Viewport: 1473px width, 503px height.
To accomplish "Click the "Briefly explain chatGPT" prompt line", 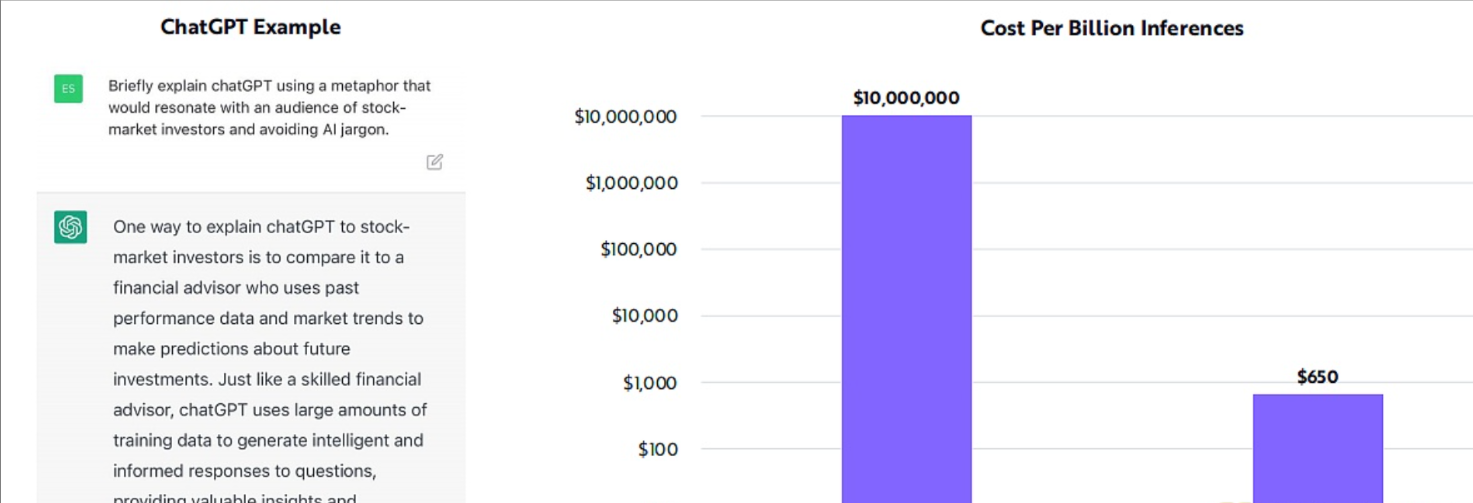I will (x=269, y=86).
